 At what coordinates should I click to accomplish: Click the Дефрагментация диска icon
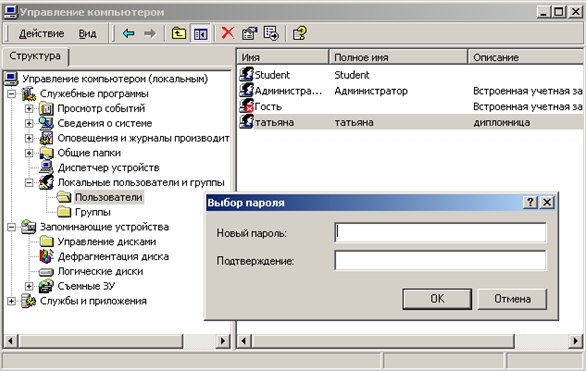(x=46, y=256)
